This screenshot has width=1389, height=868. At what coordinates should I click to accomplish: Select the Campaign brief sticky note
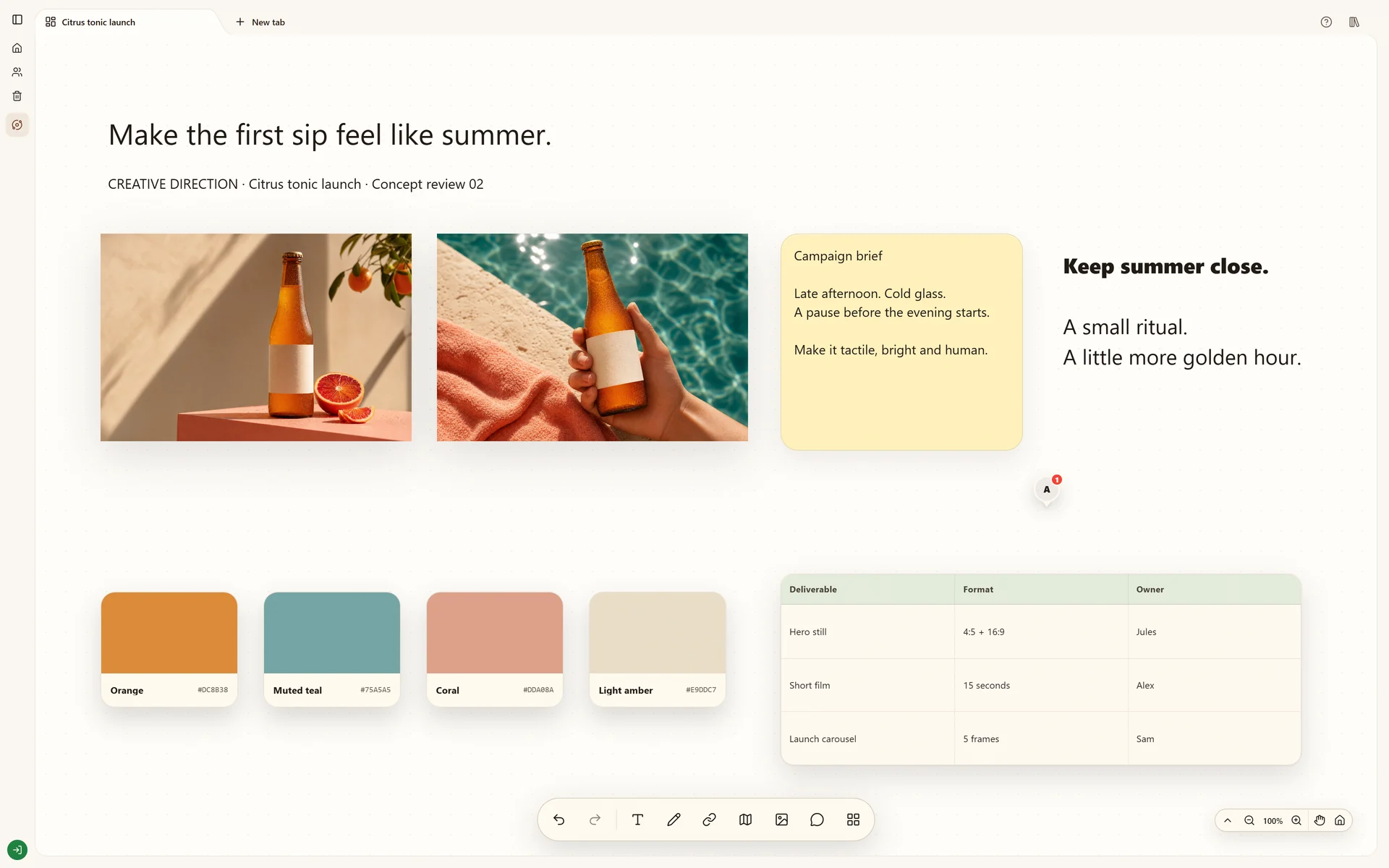(x=901, y=341)
